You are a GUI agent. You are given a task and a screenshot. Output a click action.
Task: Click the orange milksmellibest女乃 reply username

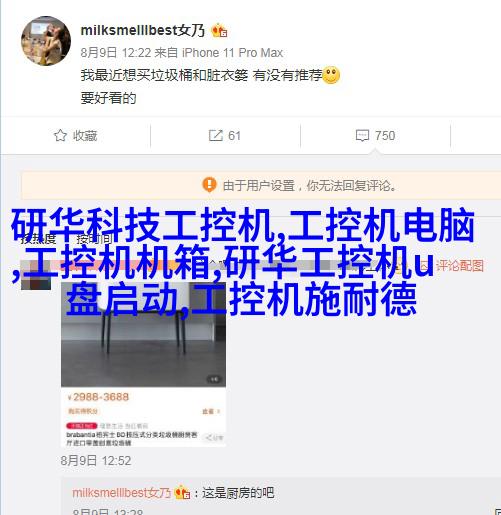click(x=121, y=493)
